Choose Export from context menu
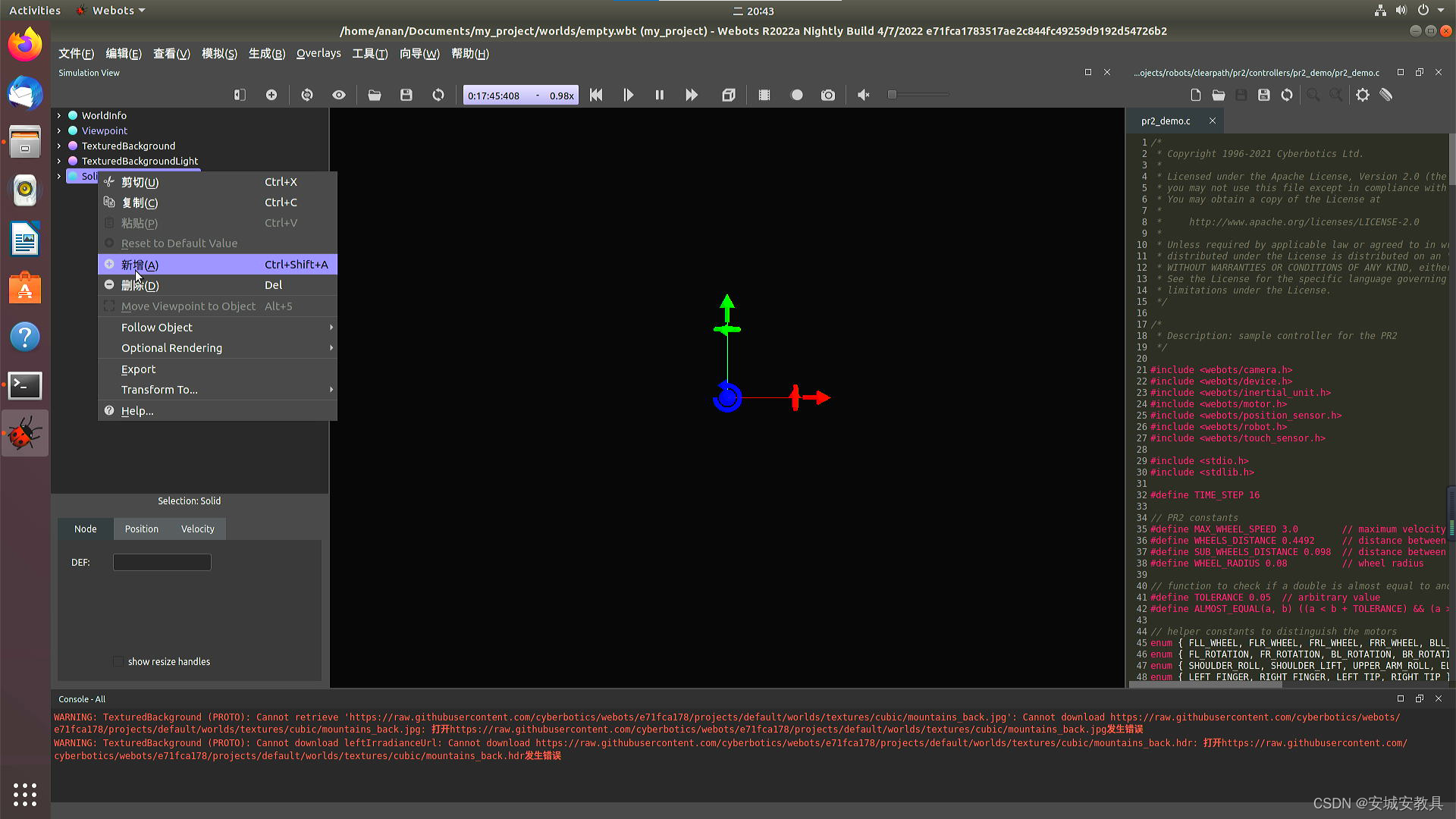 coord(218,369)
